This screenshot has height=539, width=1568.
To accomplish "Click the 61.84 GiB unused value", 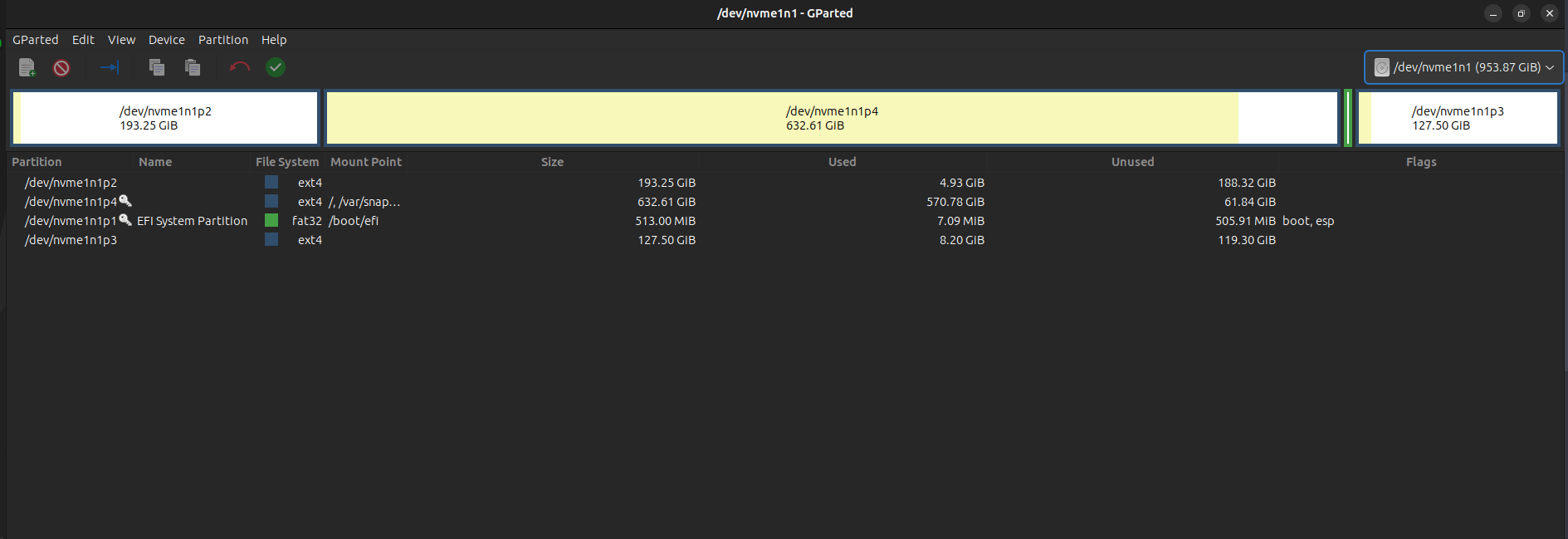I will (x=1250, y=202).
